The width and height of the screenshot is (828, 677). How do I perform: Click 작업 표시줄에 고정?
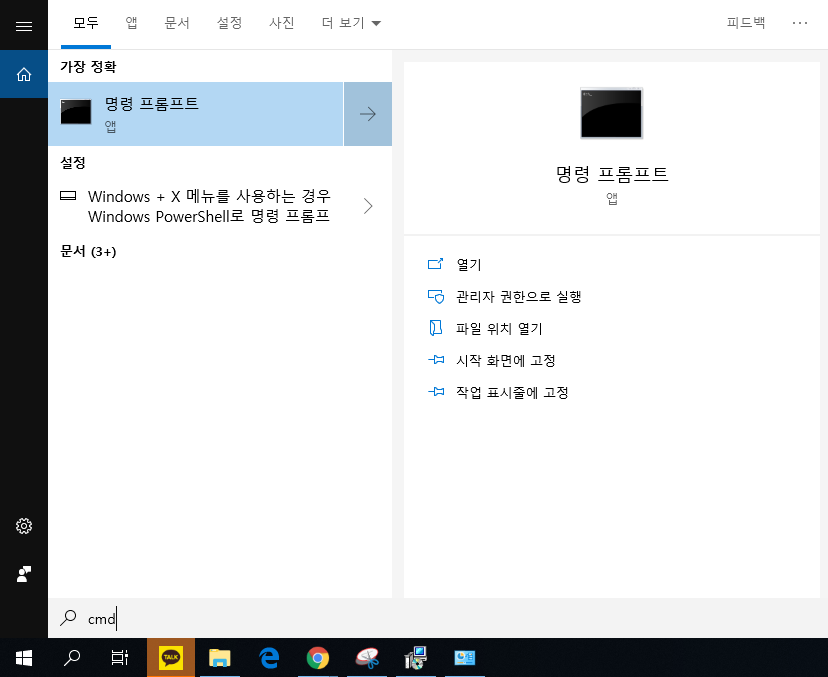(x=512, y=392)
